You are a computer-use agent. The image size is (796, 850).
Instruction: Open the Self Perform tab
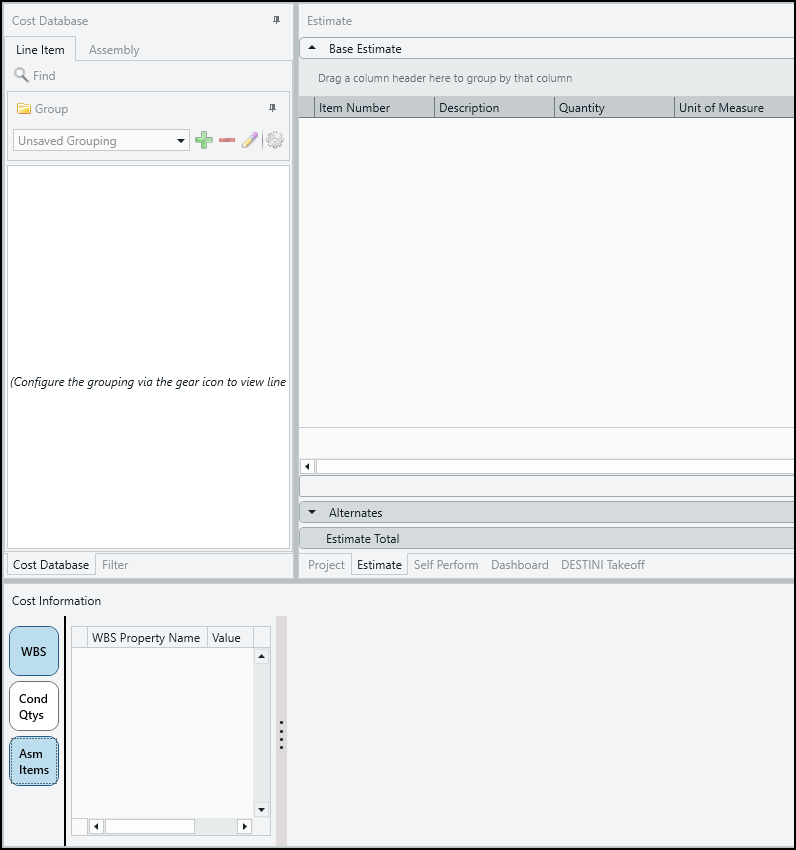coord(446,564)
